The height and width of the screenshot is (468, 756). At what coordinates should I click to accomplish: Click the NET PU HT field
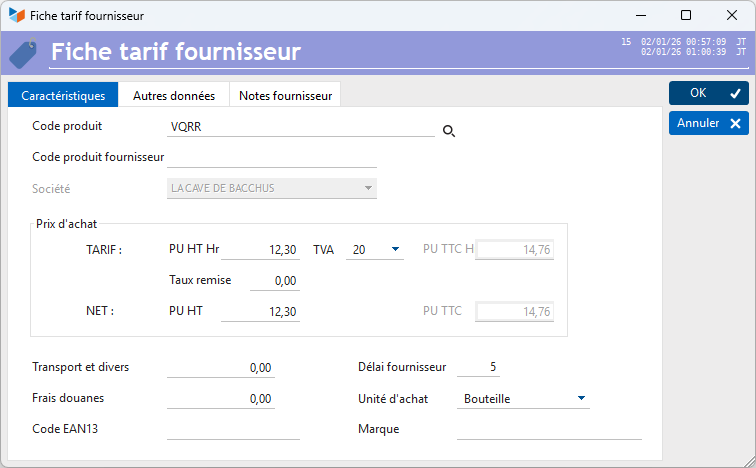point(260,312)
